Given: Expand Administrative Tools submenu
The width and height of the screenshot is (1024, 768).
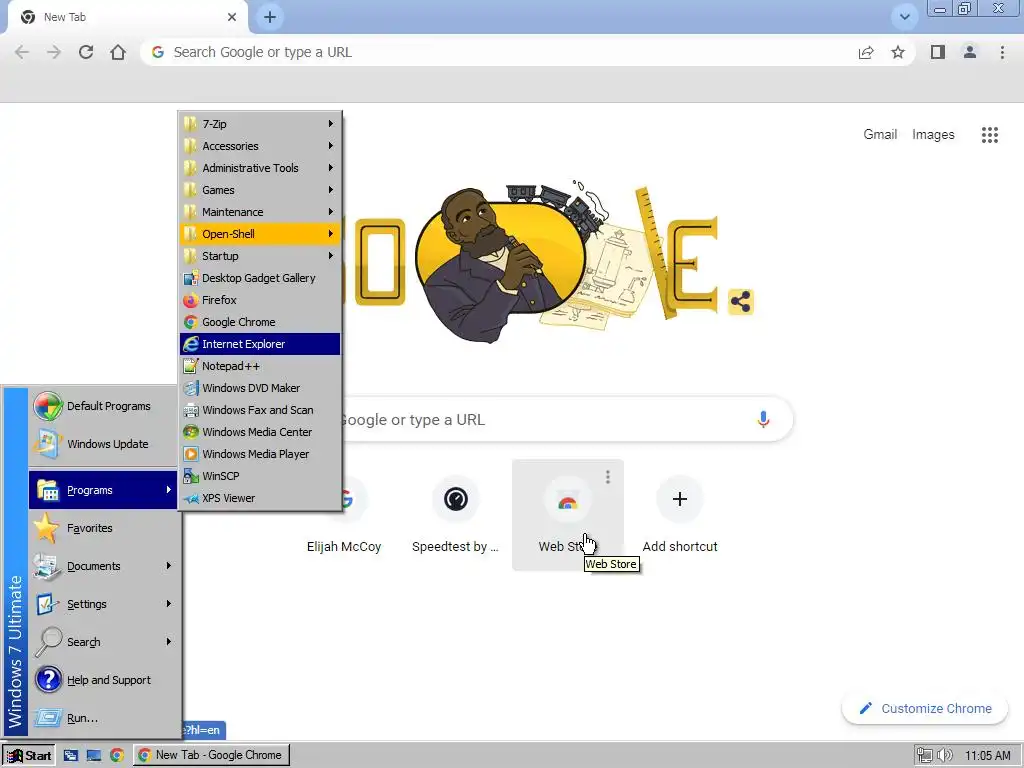Looking at the screenshot, I should (x=260, y=168).
